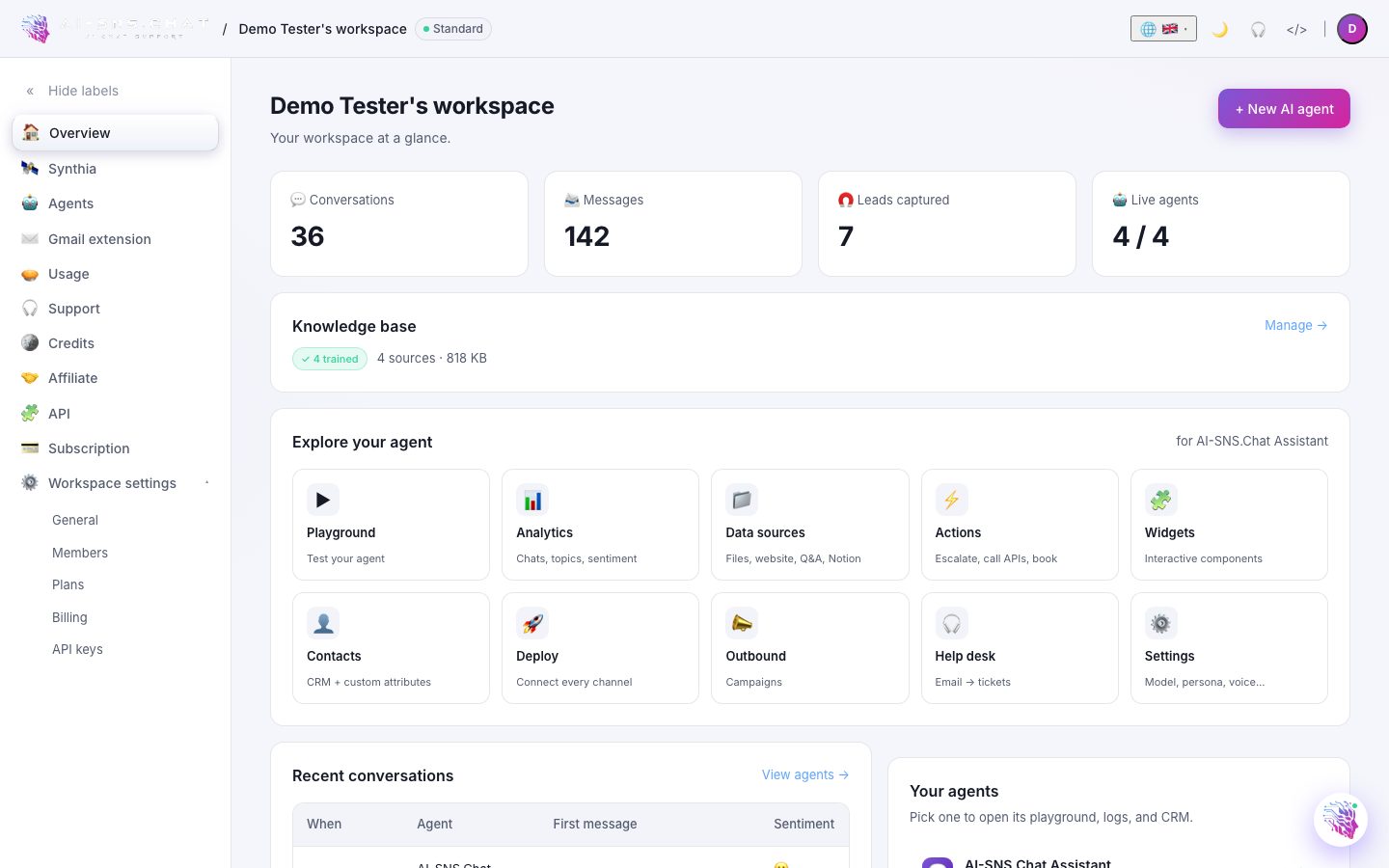Click the Settings gear icon card
This screenshot has height=868, width=1389.
point(1160,623)
